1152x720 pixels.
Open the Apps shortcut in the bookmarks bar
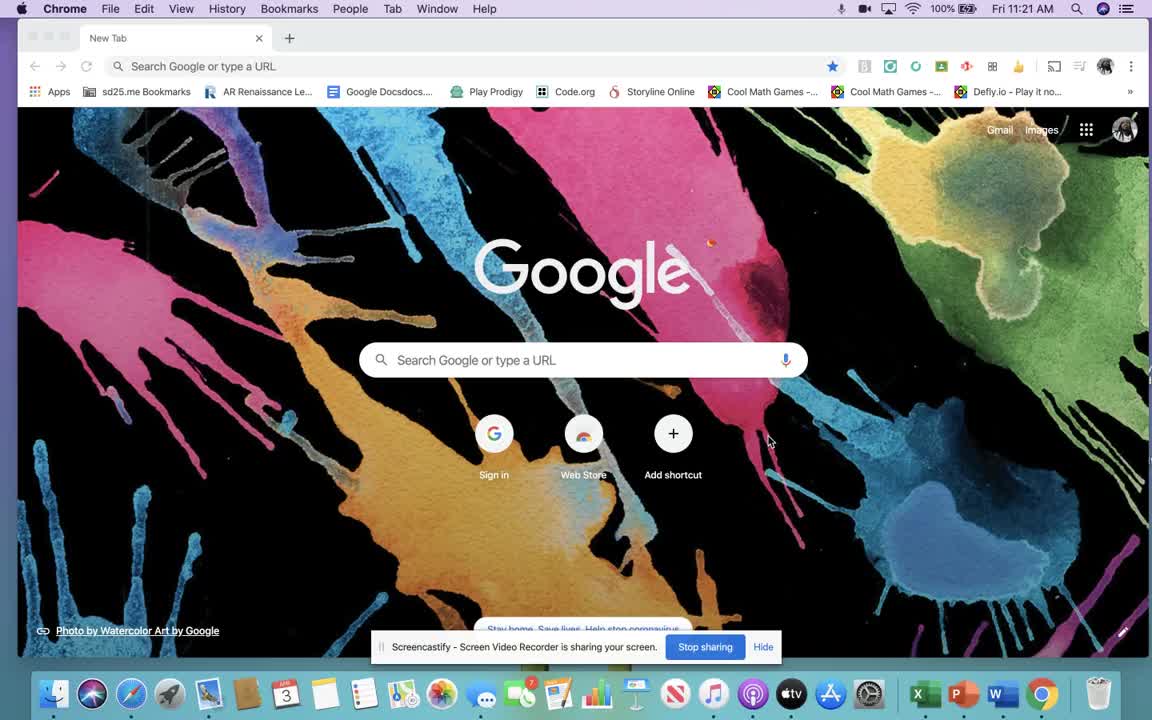click(50, 92)
